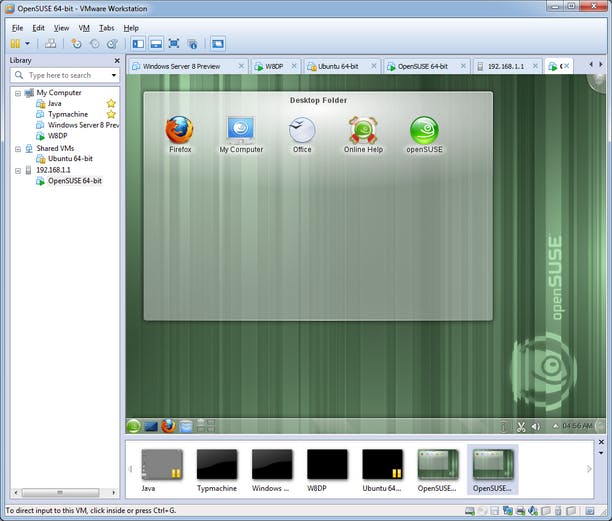Screen dimensions: 612x521
Task: Toggle the thumbnail bar toolbar button
Action: (156, 44)
